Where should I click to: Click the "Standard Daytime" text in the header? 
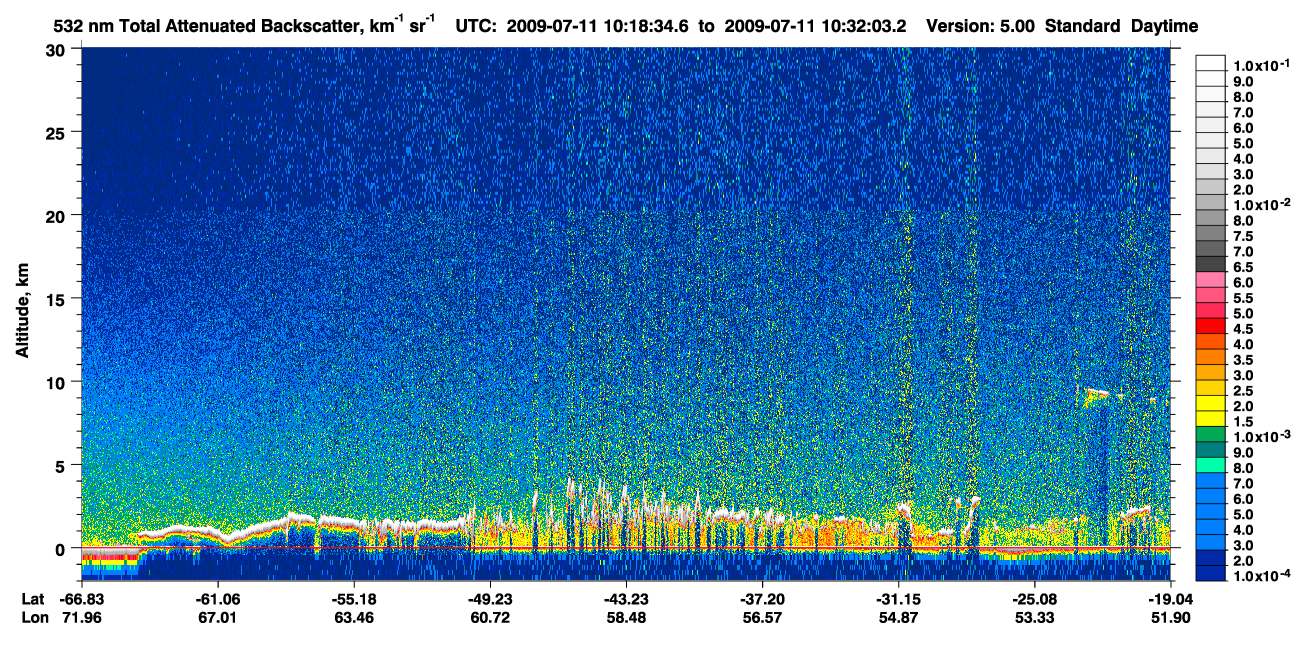click(x=1122, y=27)
